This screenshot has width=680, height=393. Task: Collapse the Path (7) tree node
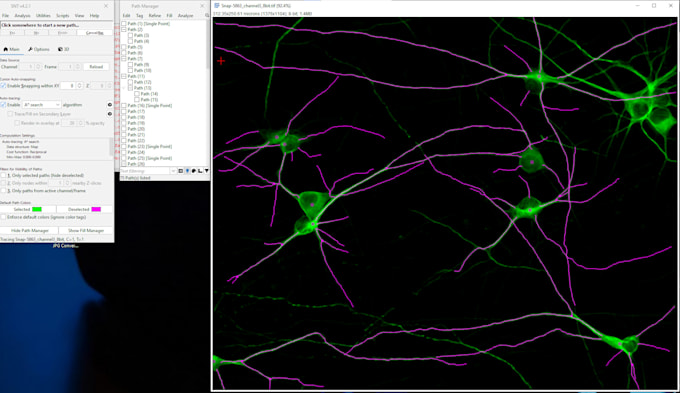124,59
